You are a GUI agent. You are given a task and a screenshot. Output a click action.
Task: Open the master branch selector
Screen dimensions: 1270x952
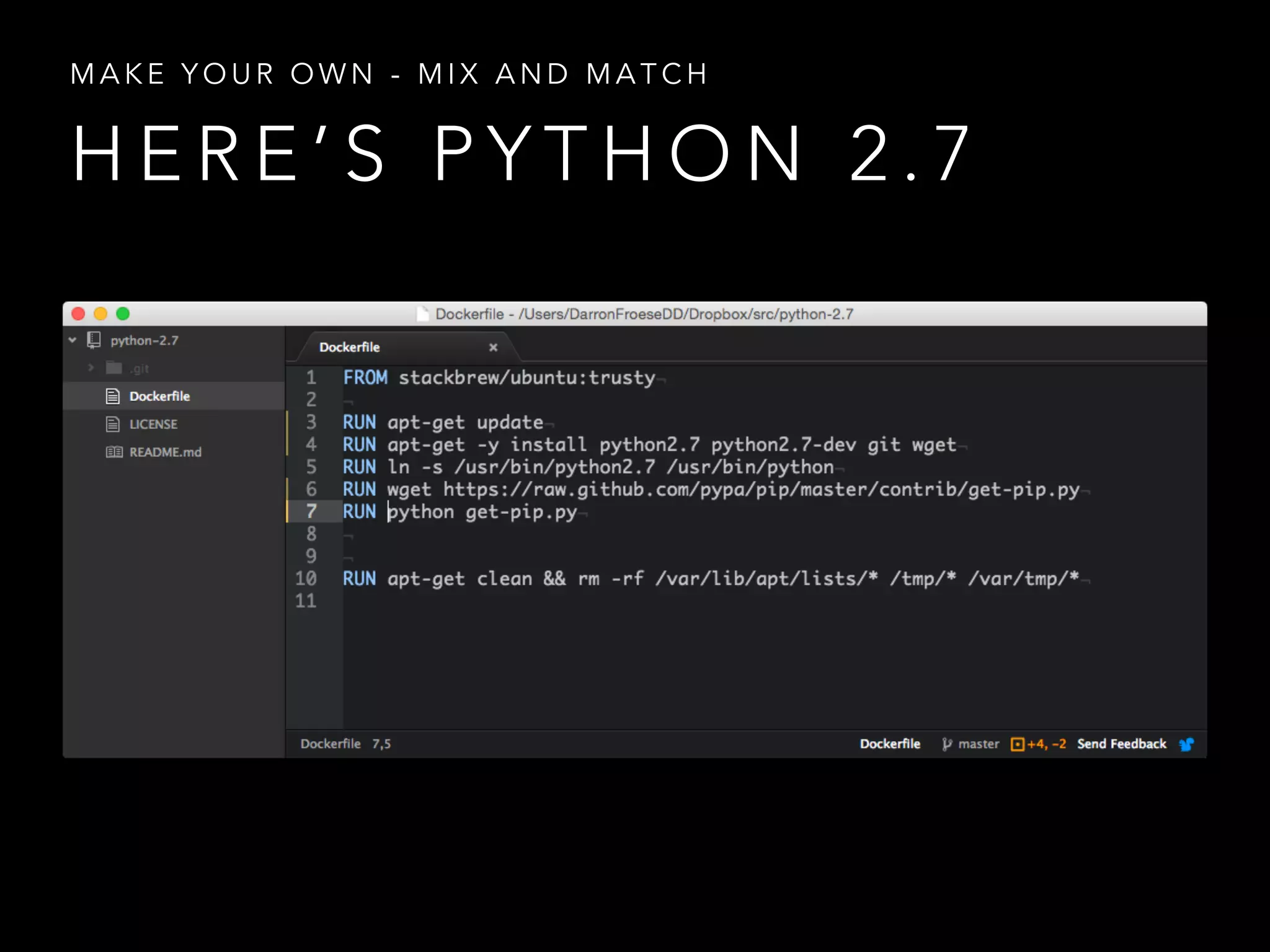click(979, 744)
